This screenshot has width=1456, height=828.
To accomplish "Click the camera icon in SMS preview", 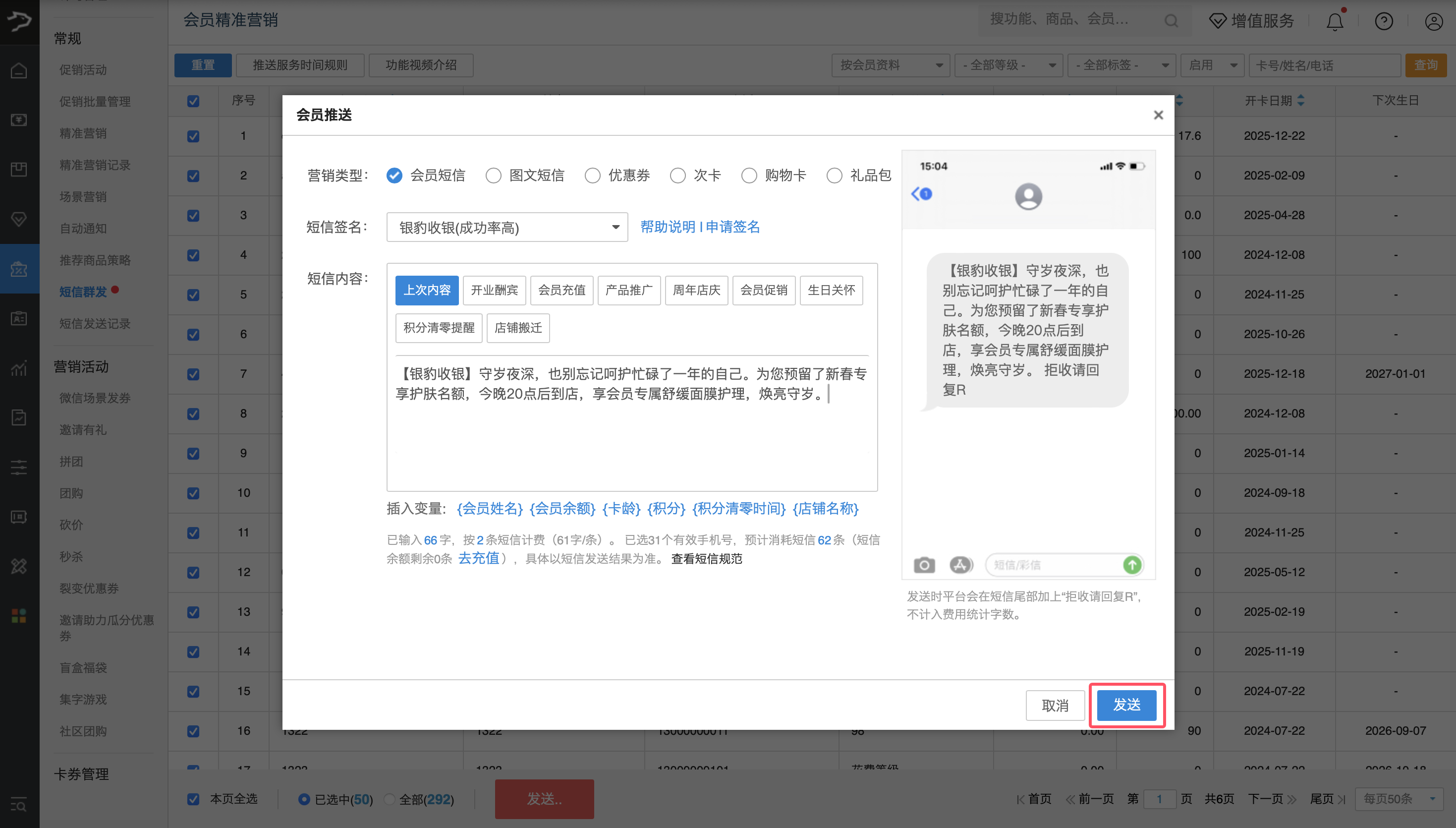I will point(924,565).
